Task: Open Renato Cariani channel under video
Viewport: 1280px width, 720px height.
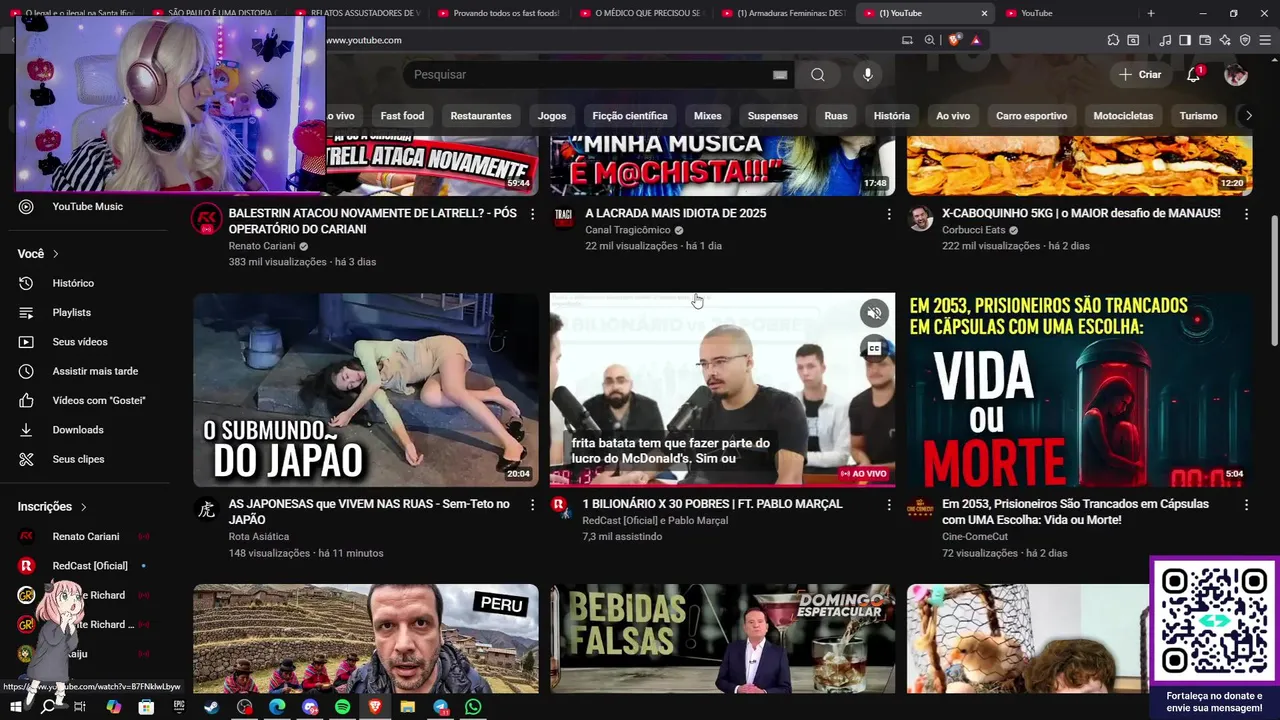Action: click(262, 246)
